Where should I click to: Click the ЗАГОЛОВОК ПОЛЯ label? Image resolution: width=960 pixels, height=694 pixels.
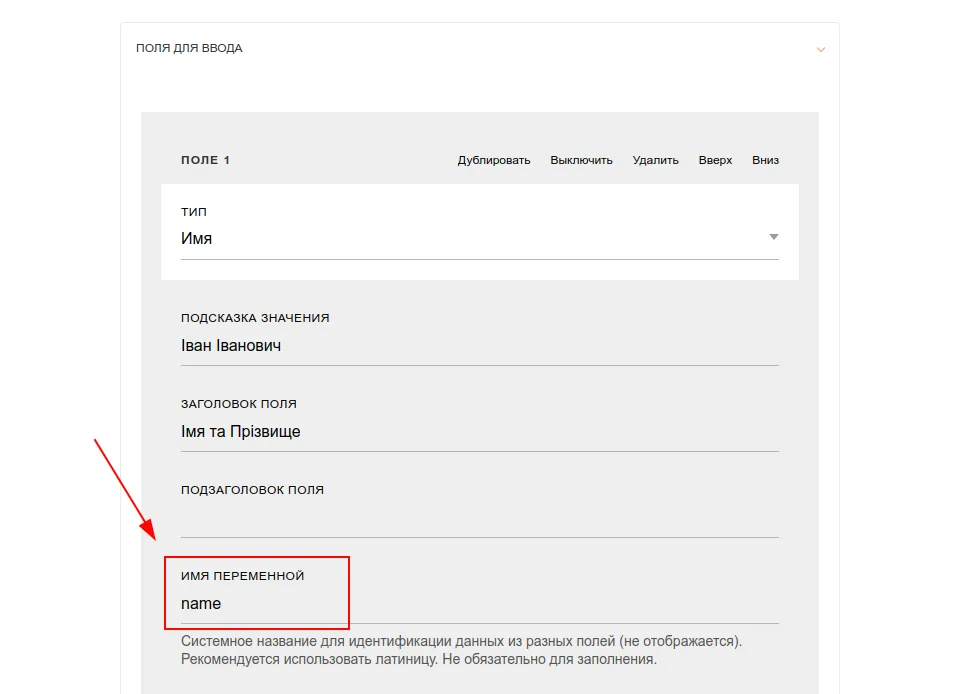[239, 404]
